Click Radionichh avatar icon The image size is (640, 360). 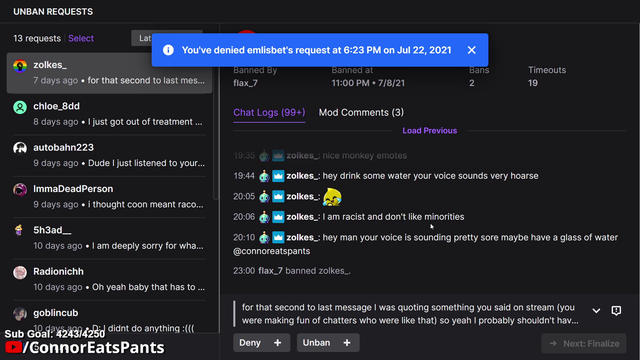[20, 272]
